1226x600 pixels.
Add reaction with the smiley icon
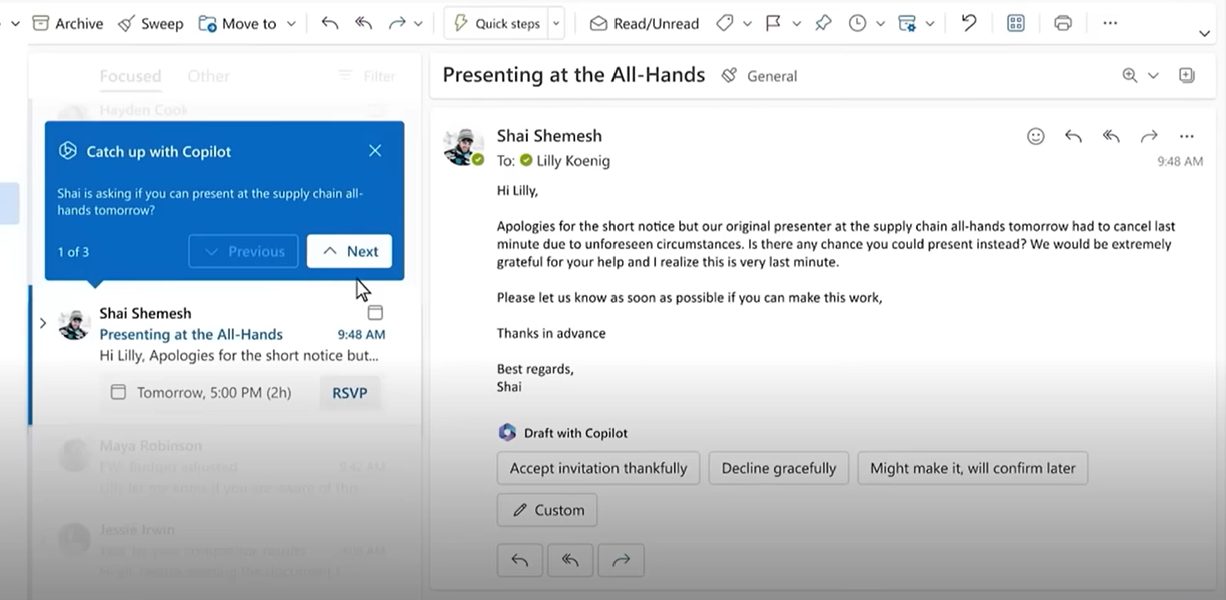1036,136
